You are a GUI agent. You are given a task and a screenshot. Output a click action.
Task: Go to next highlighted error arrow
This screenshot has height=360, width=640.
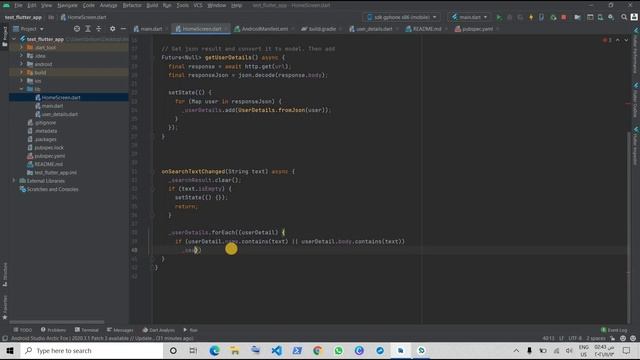(x=626, y=40)
